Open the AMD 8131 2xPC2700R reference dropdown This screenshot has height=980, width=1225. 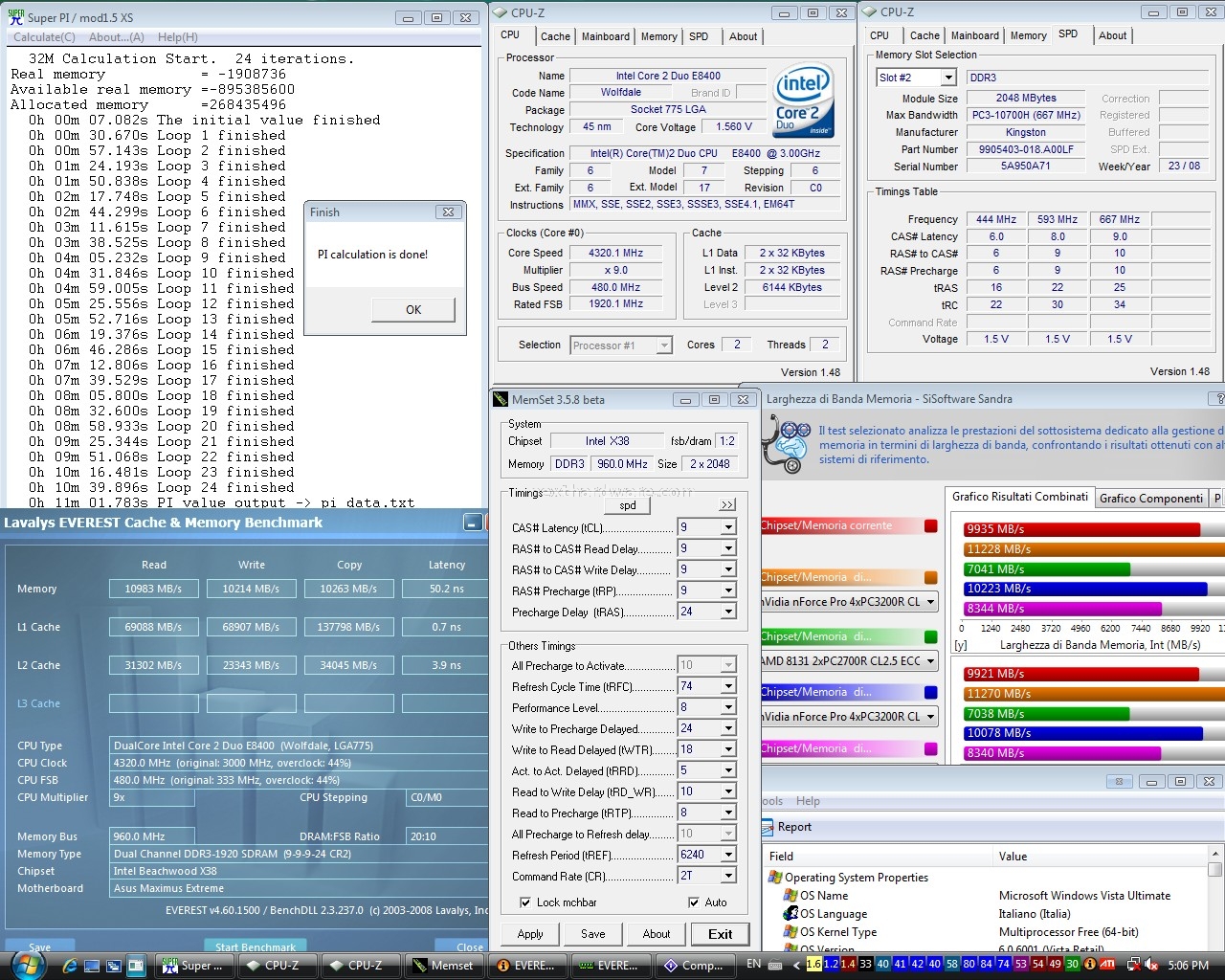[930, 660]
